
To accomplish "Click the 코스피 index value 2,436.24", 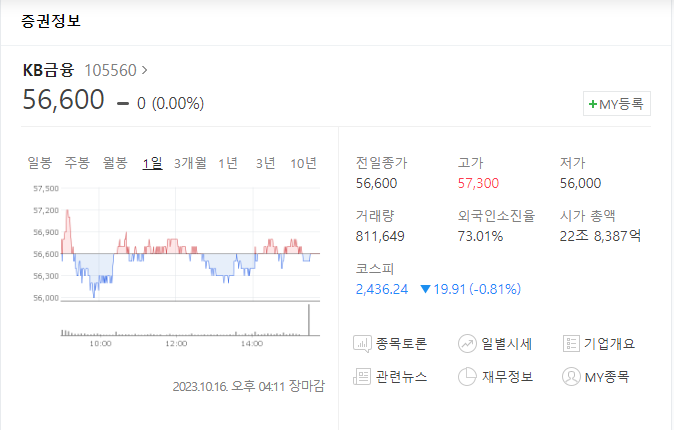I will point(382,289).
